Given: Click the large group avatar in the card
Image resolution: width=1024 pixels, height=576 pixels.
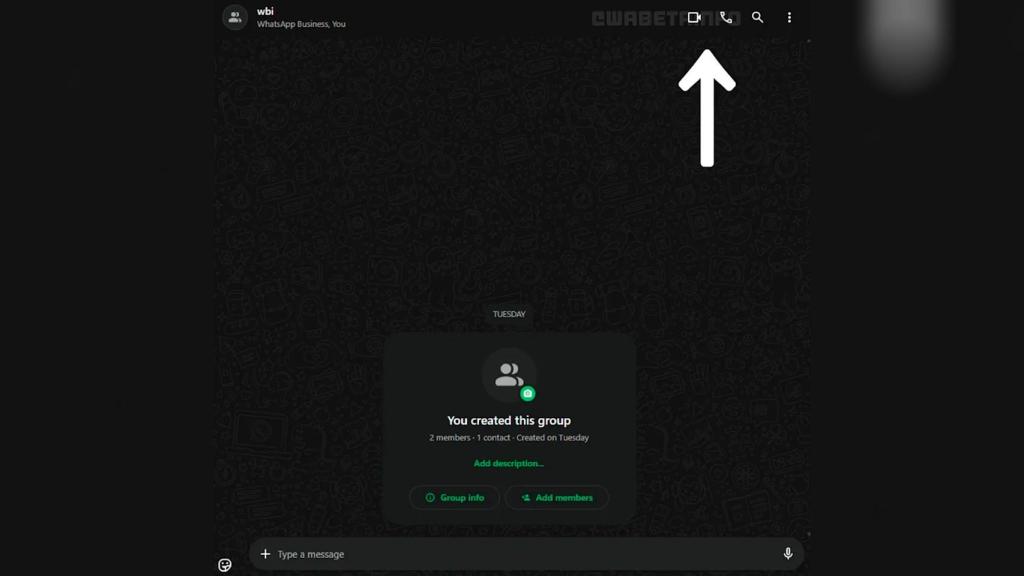Looking at the screenshot, I should (x=507, y=374).
